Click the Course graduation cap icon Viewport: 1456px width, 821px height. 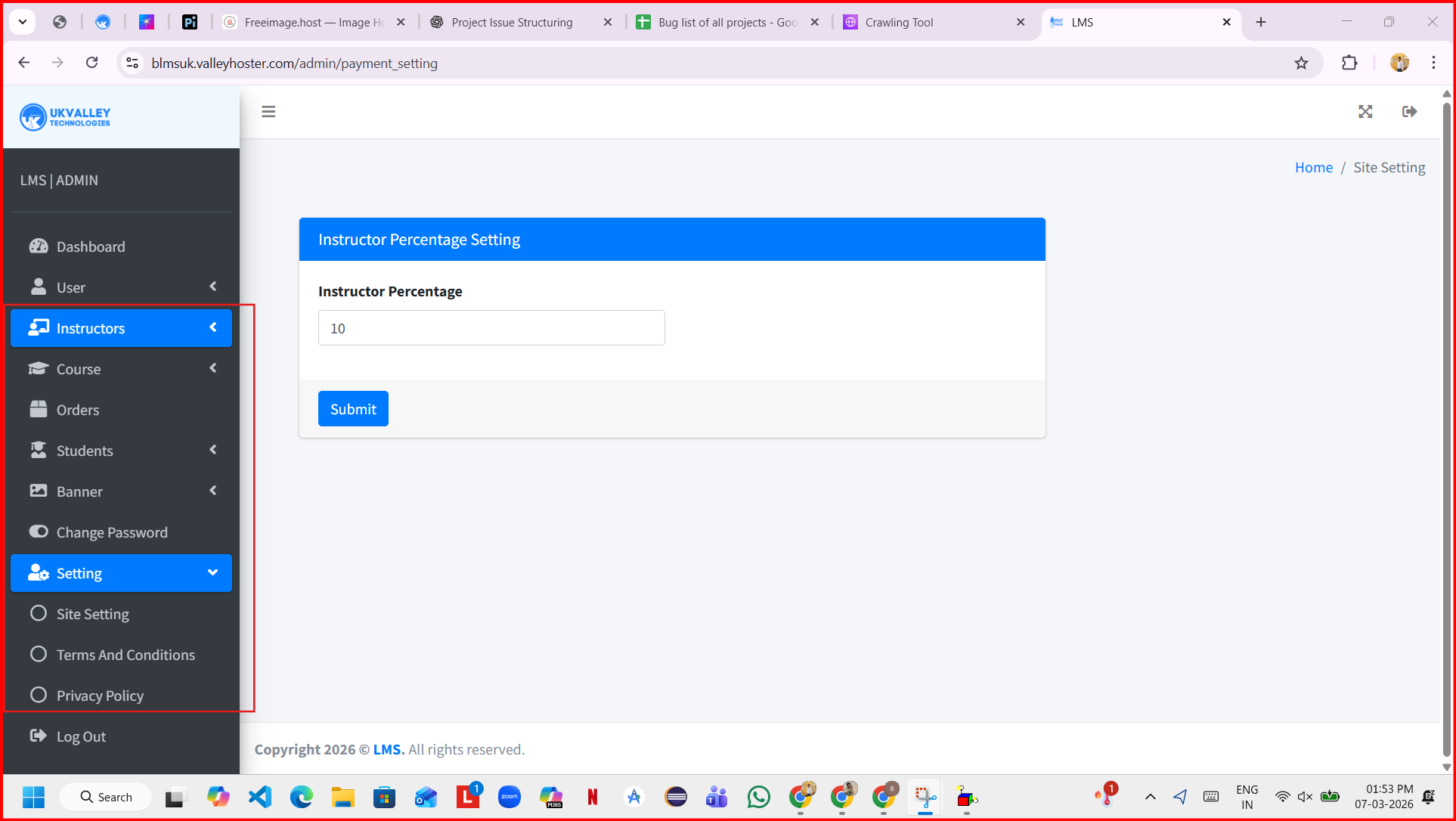click(x=39, y=369)
